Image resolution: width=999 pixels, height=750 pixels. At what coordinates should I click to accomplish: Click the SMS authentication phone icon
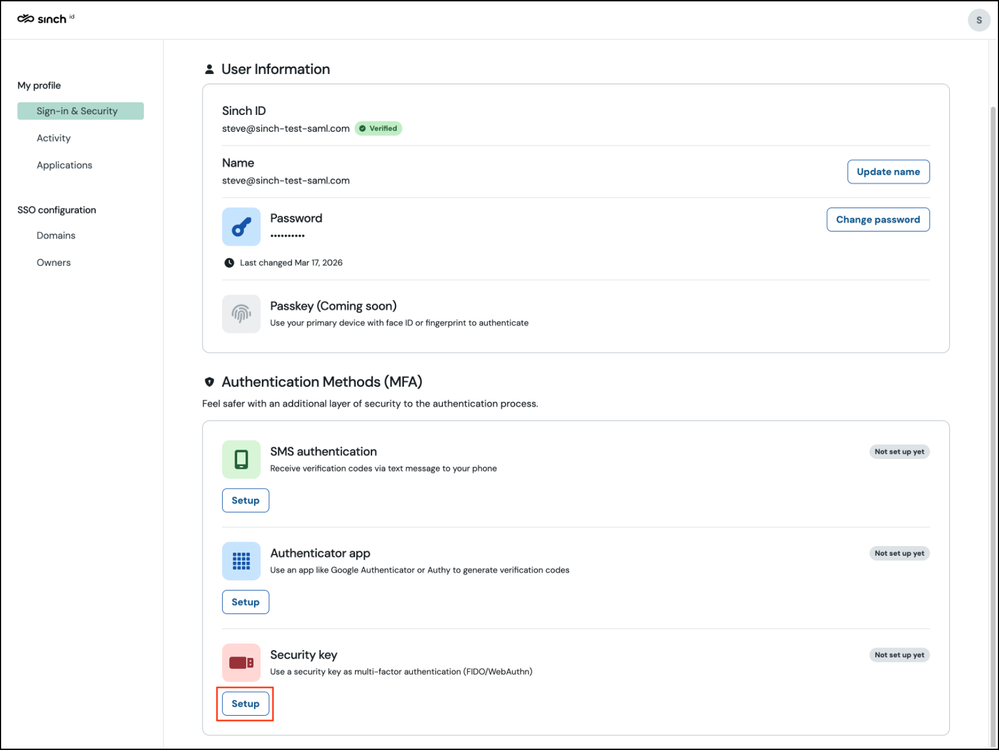(241, 459)
